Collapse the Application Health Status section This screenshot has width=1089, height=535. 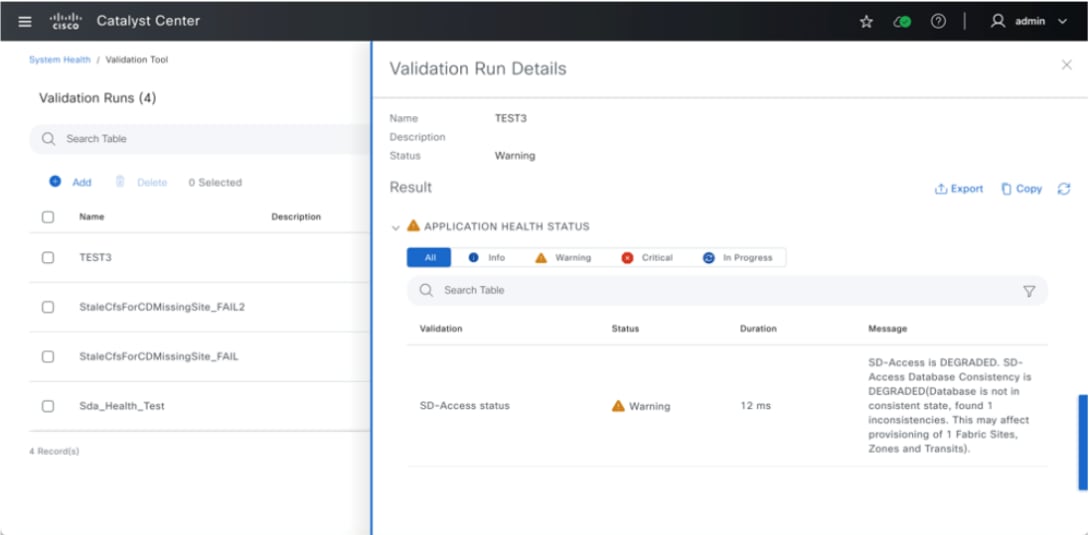click(396, 228)
